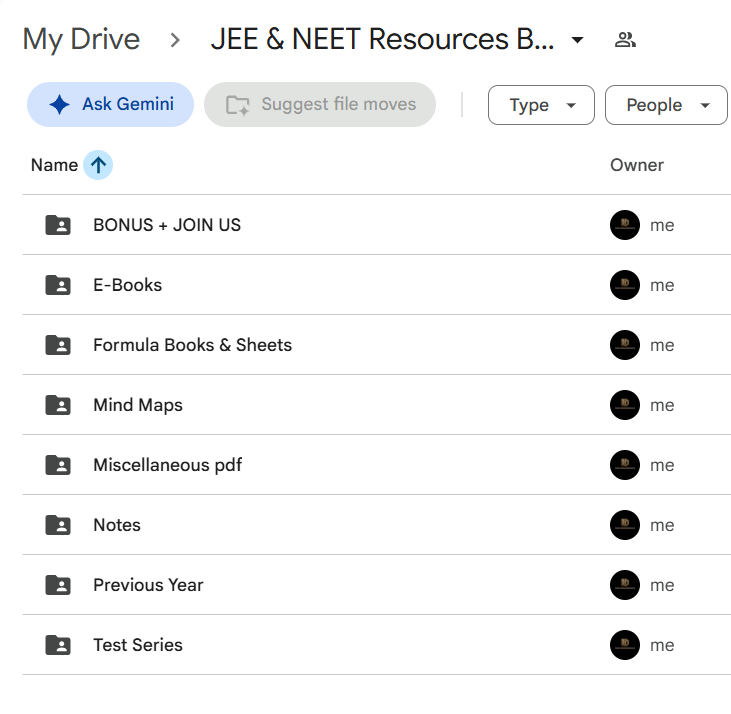Image resolution: width=731 pixels, height=714 pixels.
Task: Select the Notes folder icon
Action: (58, 525)
